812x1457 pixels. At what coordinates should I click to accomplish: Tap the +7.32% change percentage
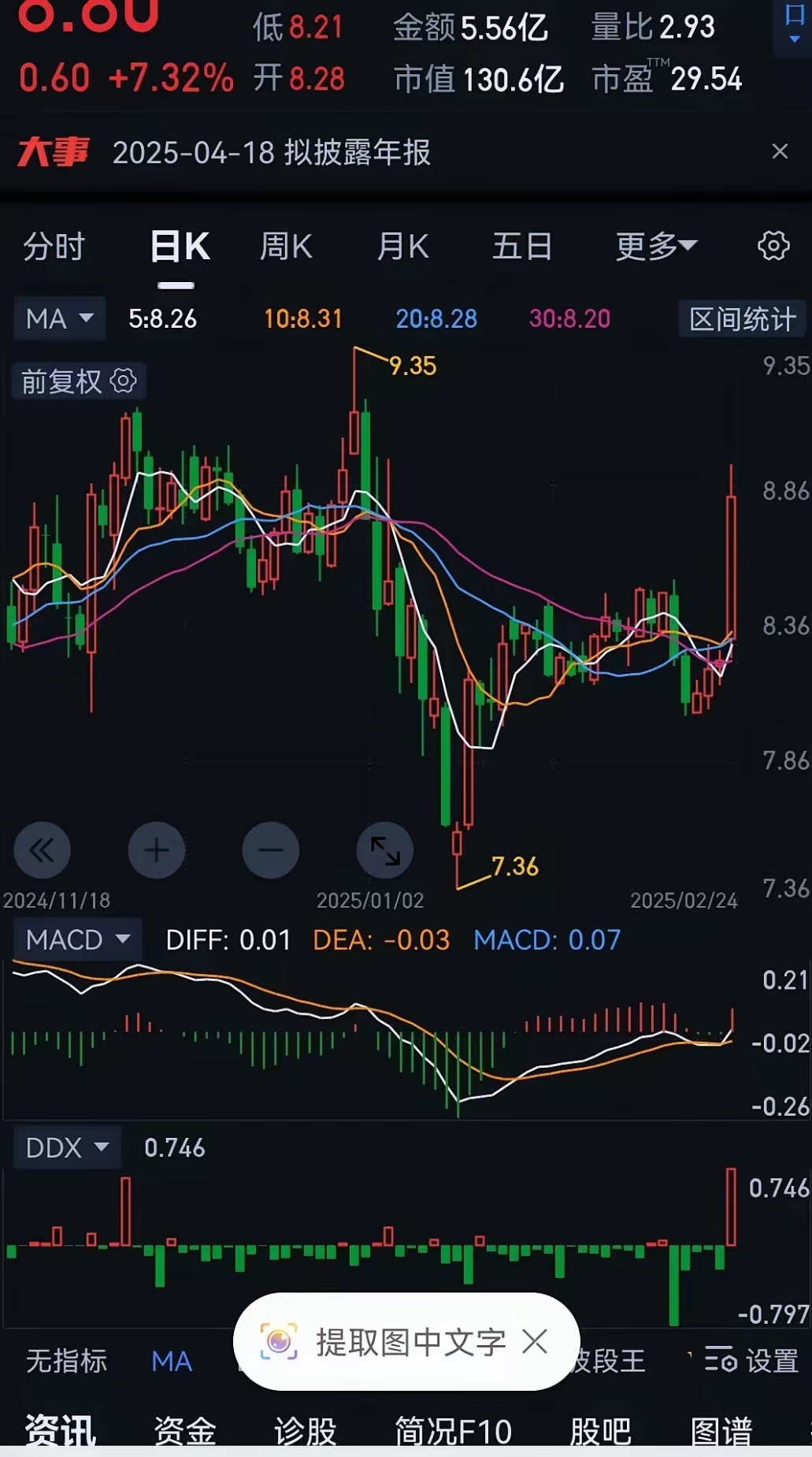171,79
